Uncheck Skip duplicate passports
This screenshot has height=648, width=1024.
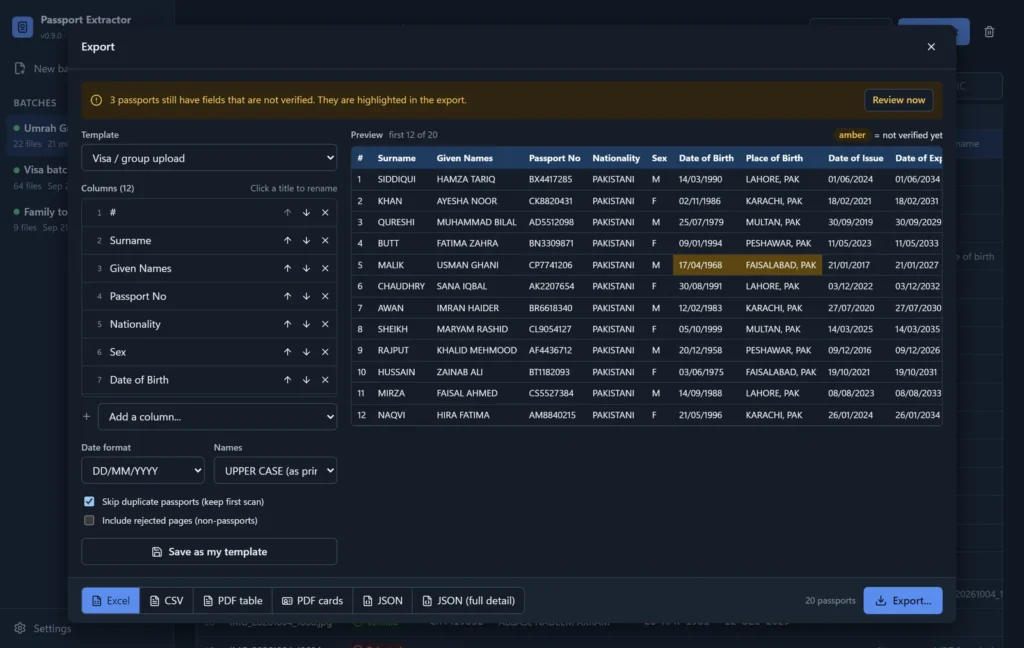89,502
